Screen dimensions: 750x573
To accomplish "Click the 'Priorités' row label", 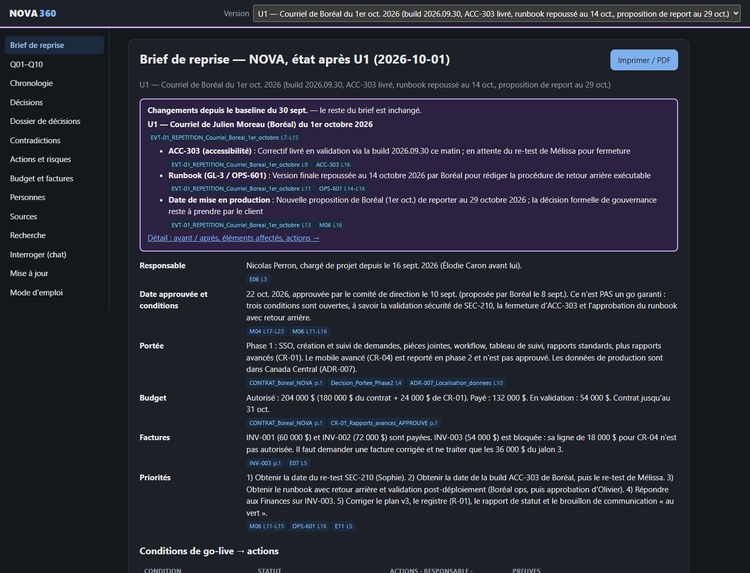I will [155, 477].
